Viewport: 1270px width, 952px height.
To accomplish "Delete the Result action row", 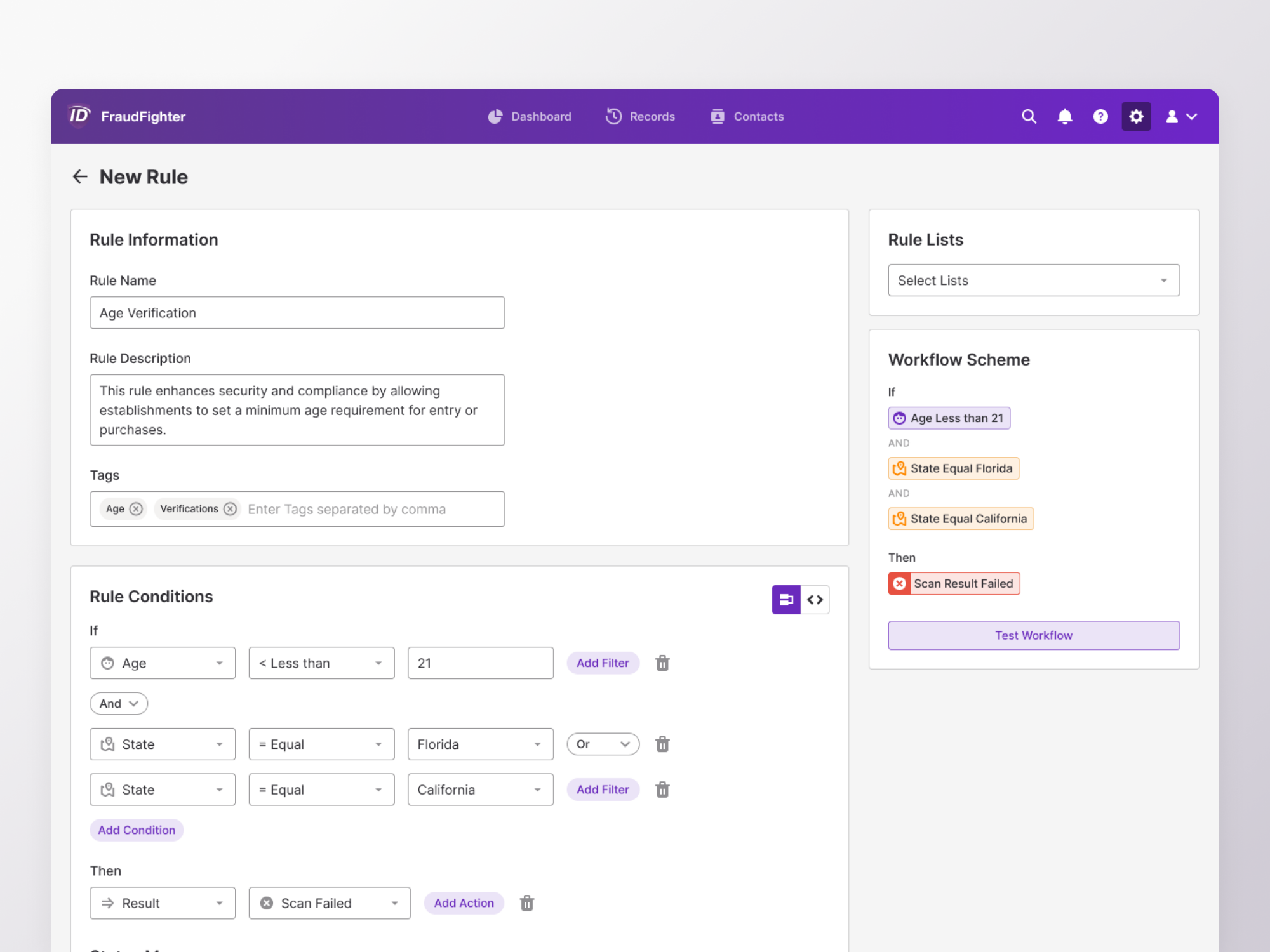I will coord(527,903).
